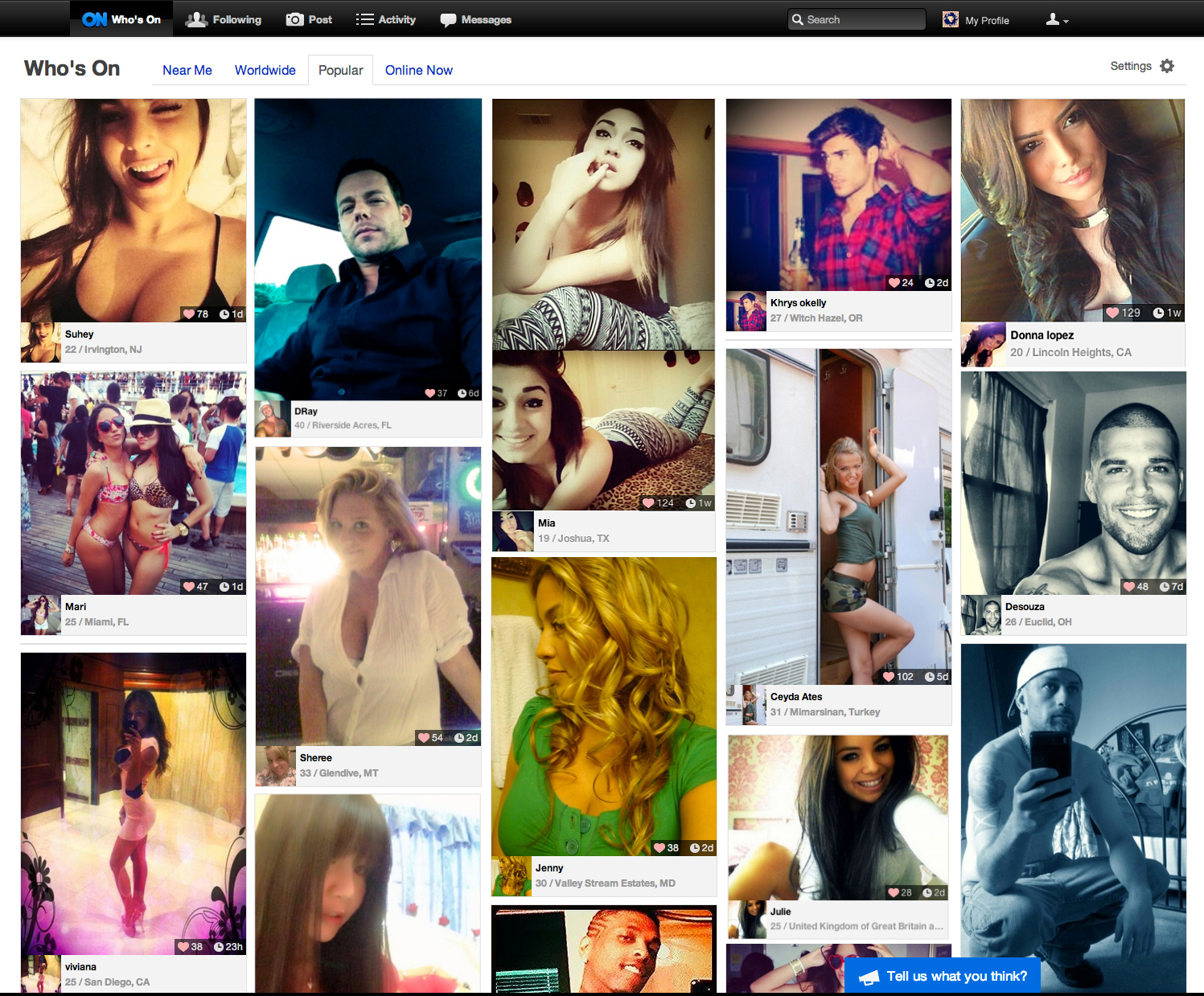Click Tell us what you think button
This screenshot has height=996, width=1204.
click(943, 976)
